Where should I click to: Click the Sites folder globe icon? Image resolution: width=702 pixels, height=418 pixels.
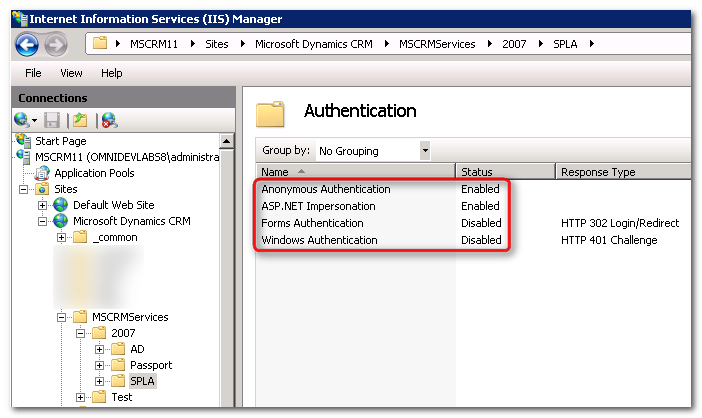tap(42, 189)
